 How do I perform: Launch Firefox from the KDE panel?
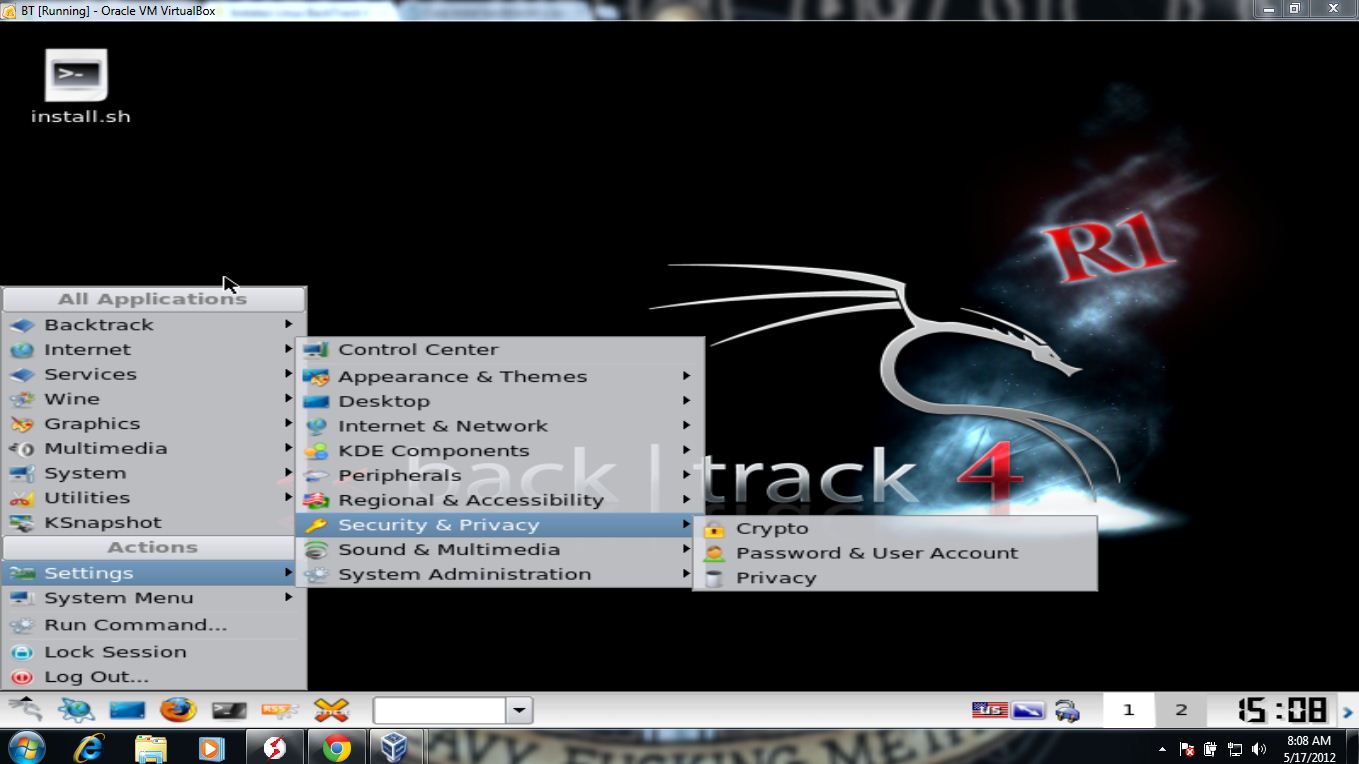tap(178, 710)
